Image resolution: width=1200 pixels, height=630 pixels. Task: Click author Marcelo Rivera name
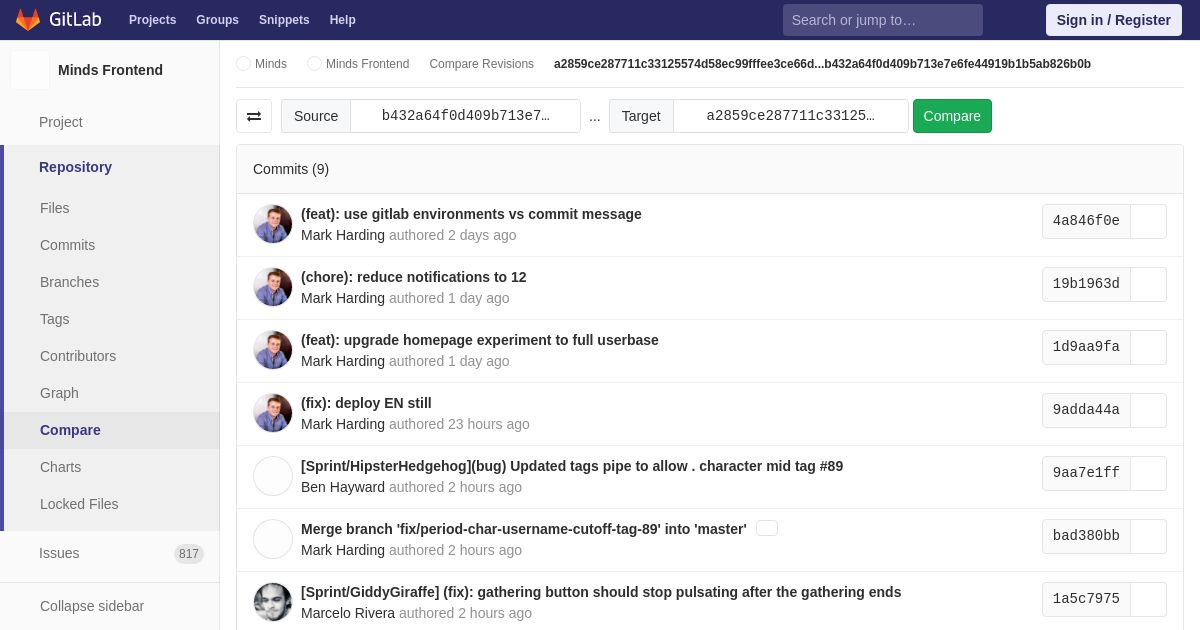click(348, 613)
